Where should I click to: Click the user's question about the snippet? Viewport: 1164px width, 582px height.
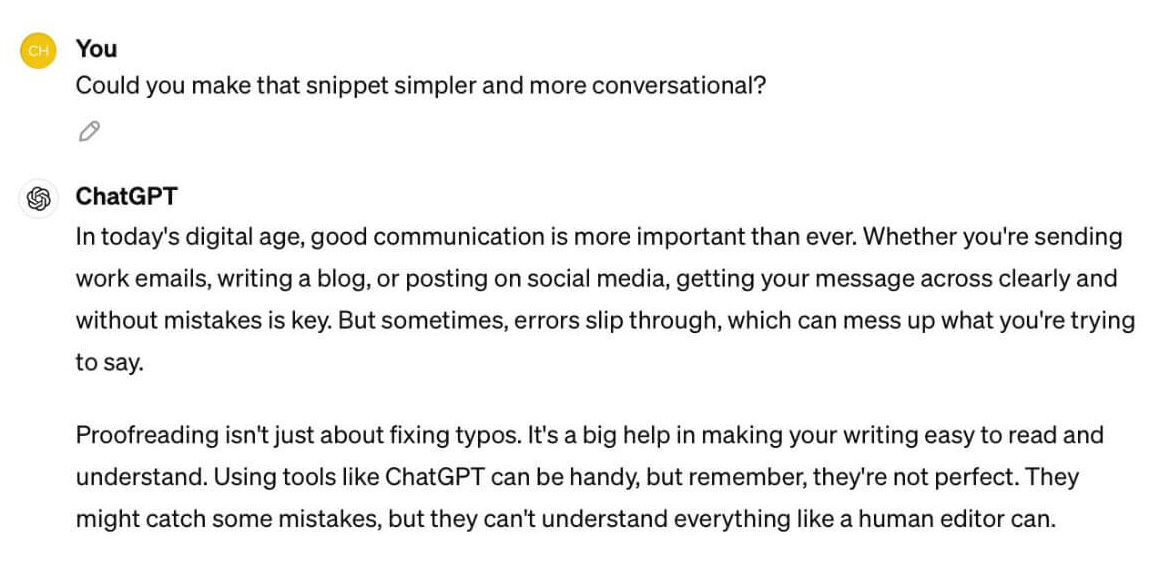(x=421, y=87)
